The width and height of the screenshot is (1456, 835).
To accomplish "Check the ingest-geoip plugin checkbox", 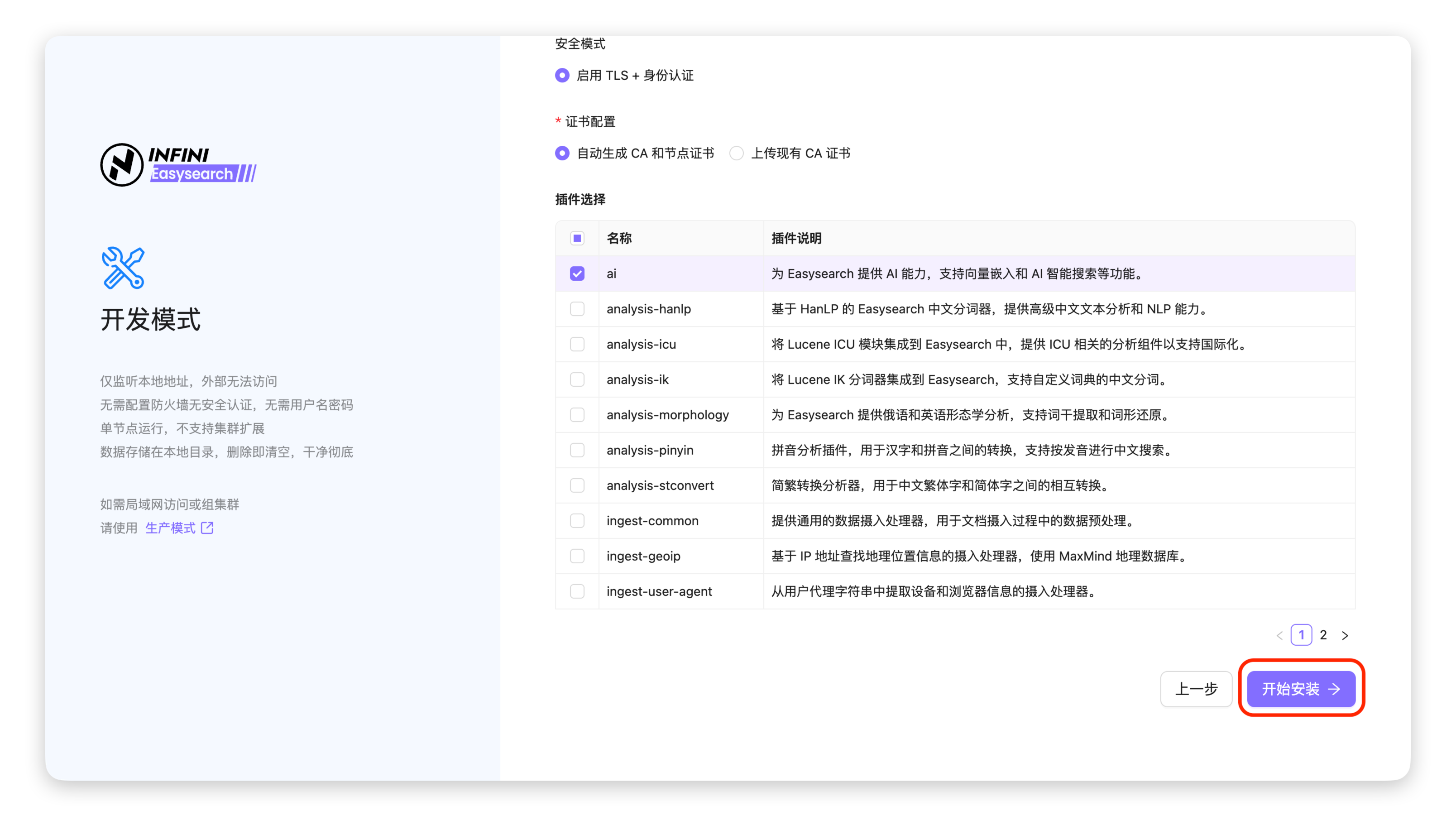I will coord(577,556).
